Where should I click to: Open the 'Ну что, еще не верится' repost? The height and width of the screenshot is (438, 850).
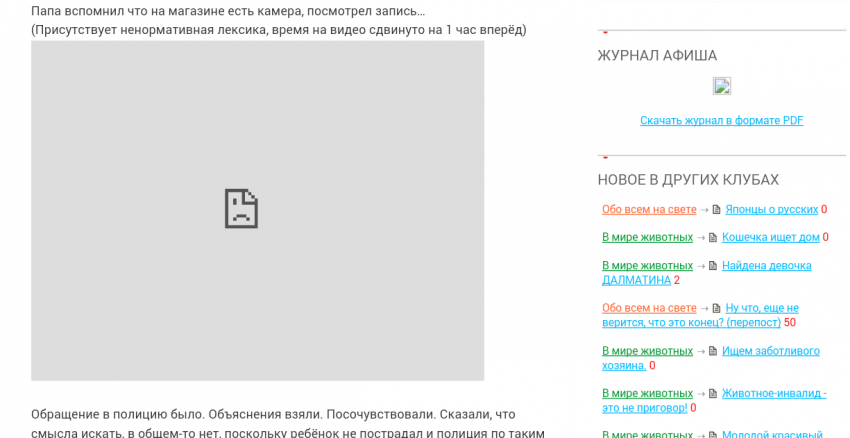(x=761, y=308)
